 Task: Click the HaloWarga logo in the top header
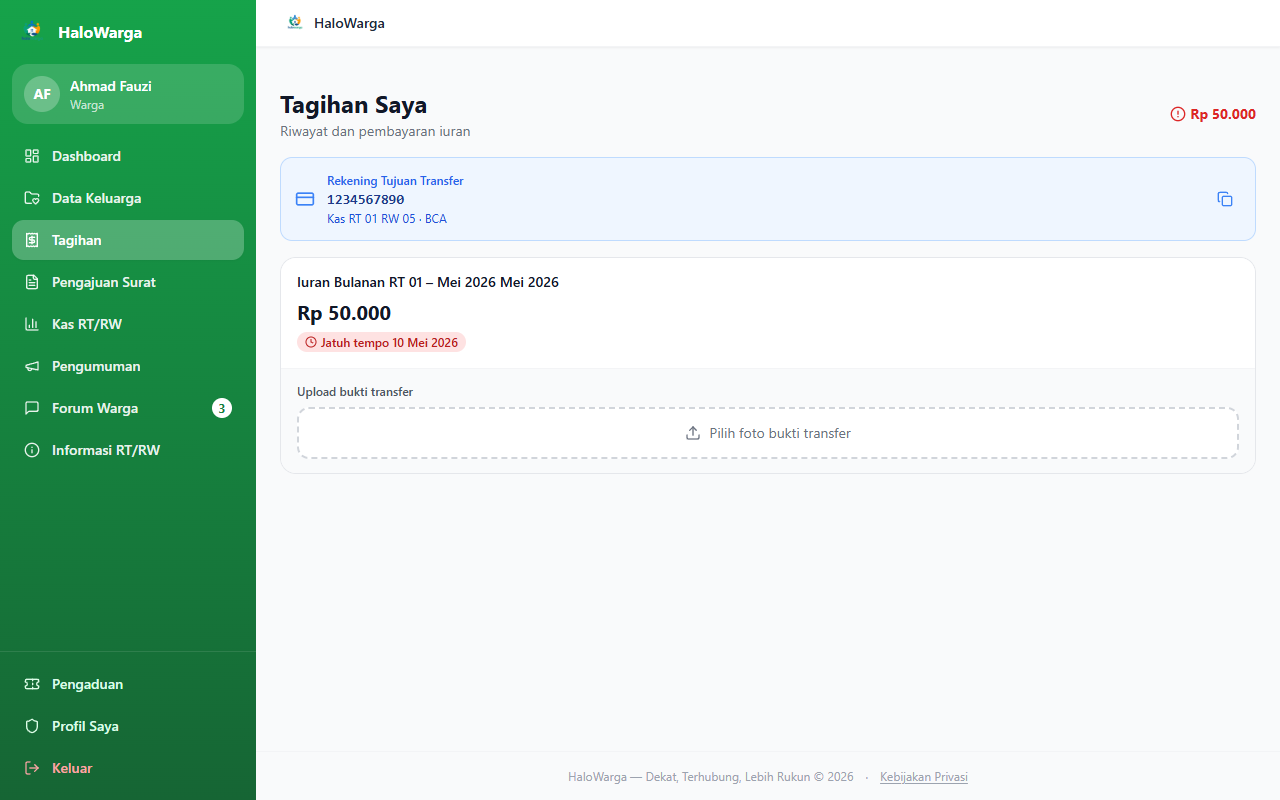coord(294,22)
